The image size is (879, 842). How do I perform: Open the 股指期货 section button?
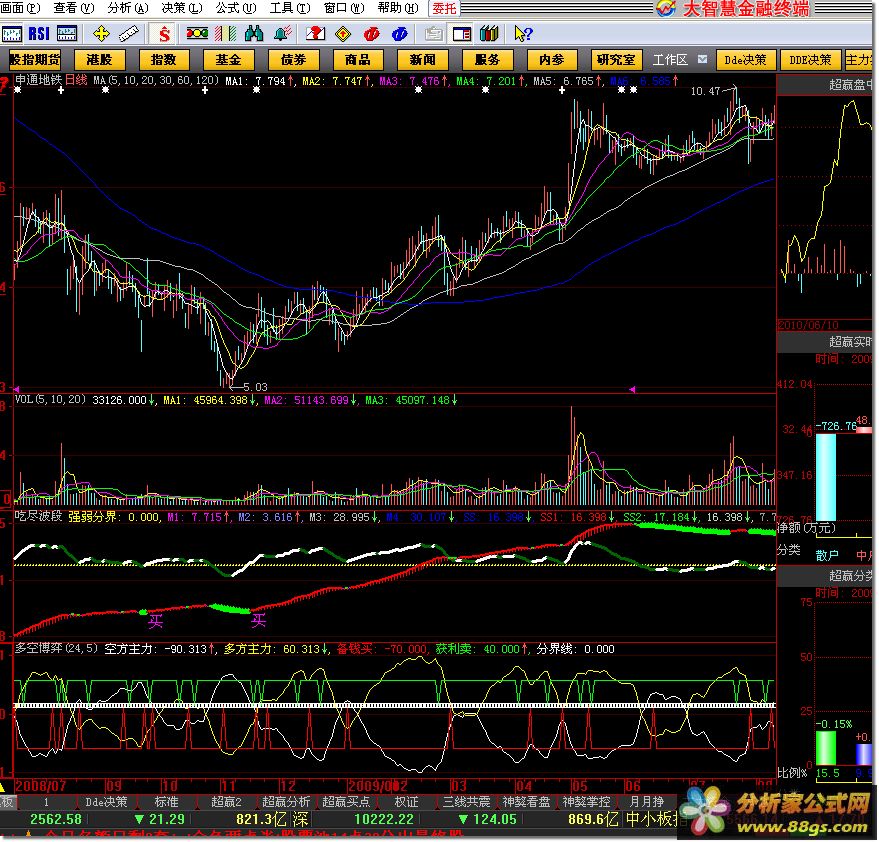click(35, 60)
